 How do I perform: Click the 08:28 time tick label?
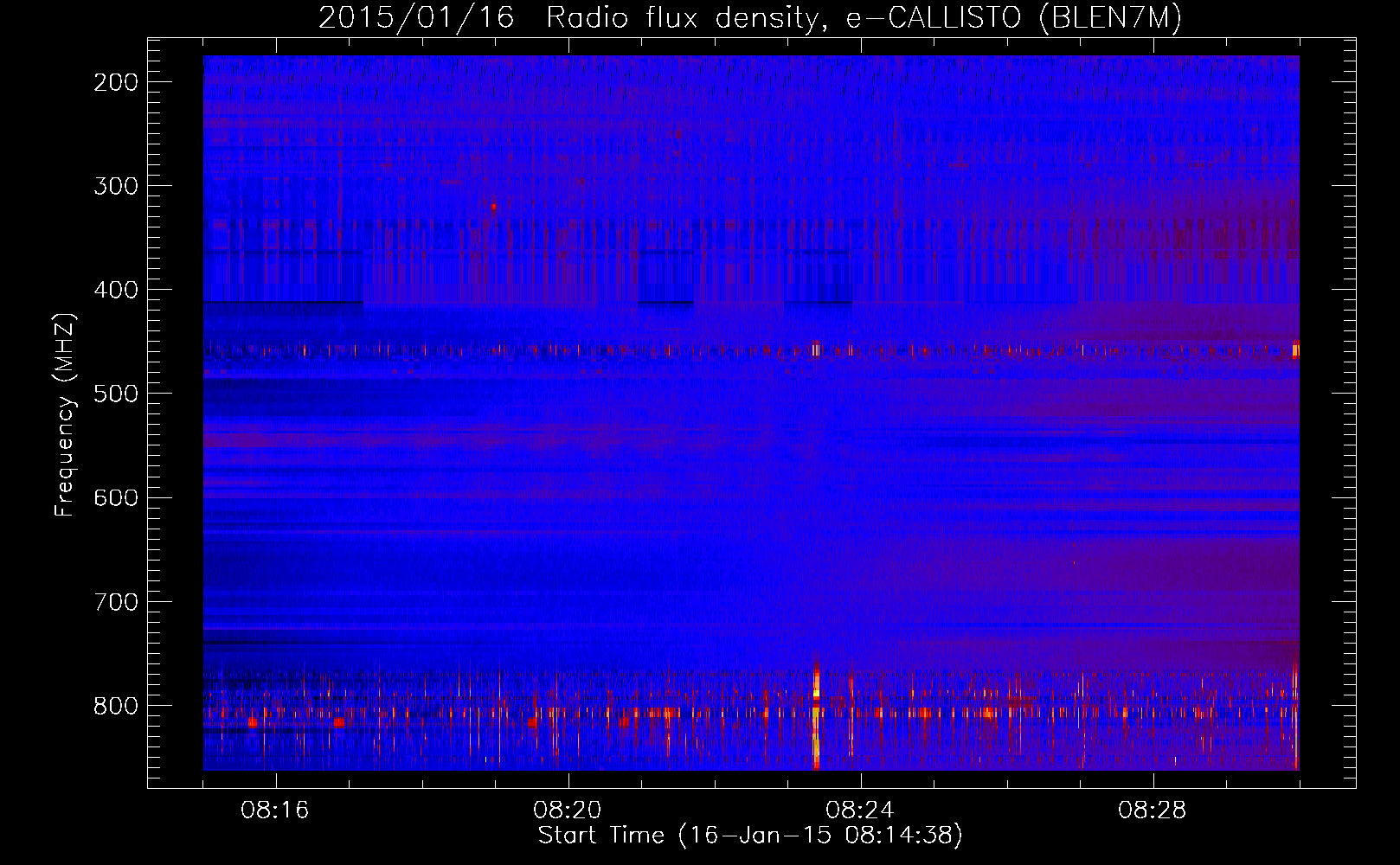(1153, 811)
